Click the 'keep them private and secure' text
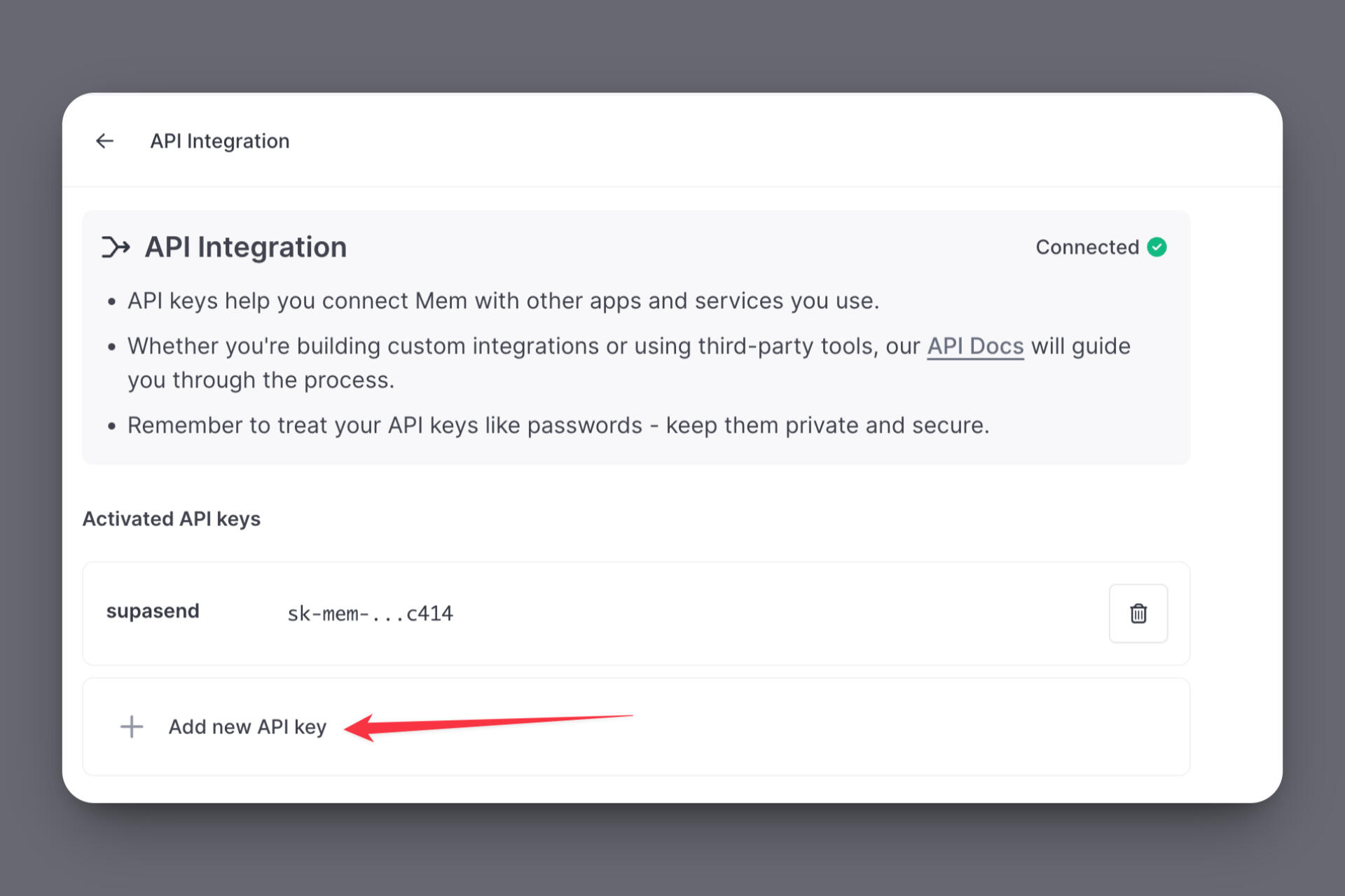 pyautogui.click(x=827, y=426)
